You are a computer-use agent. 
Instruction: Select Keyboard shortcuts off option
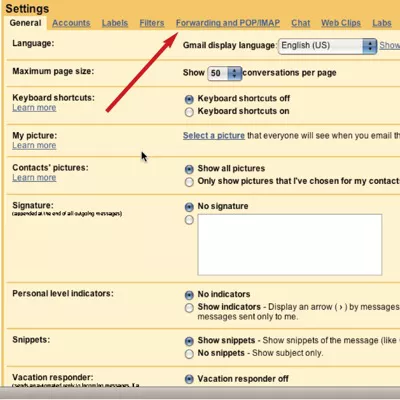189,99
